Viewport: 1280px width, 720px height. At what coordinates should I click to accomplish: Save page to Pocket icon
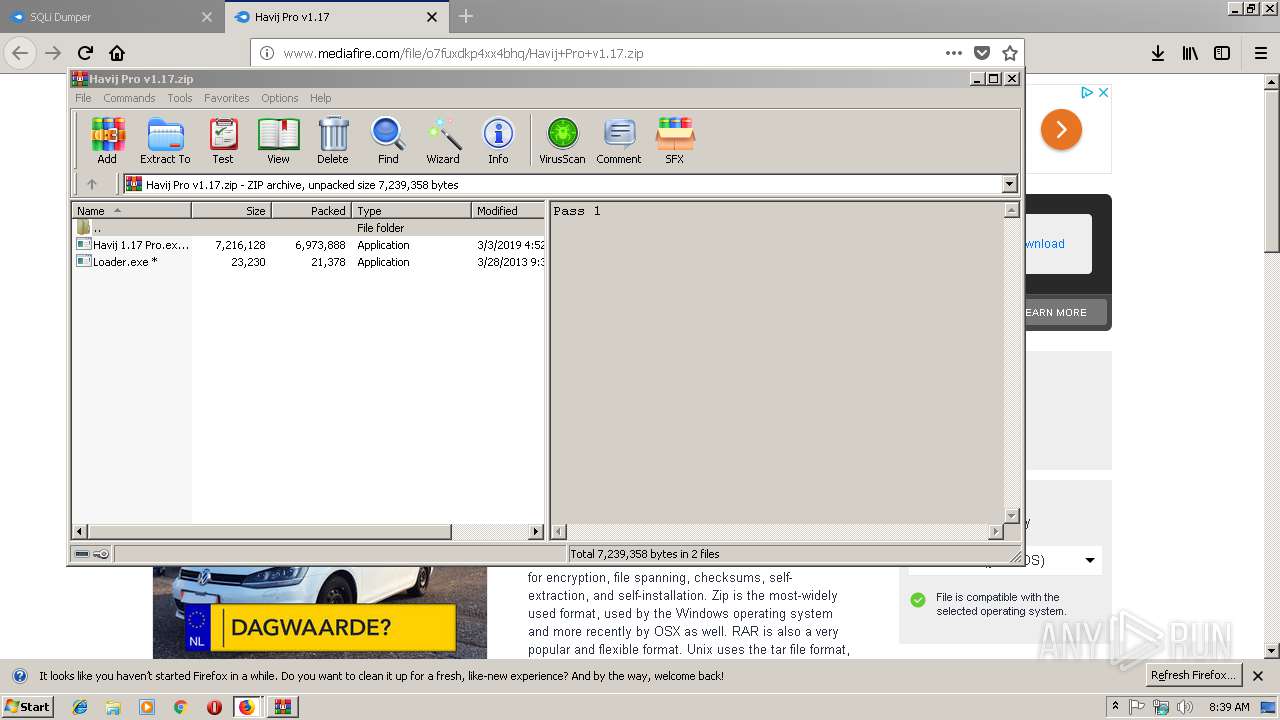[982, 53]
